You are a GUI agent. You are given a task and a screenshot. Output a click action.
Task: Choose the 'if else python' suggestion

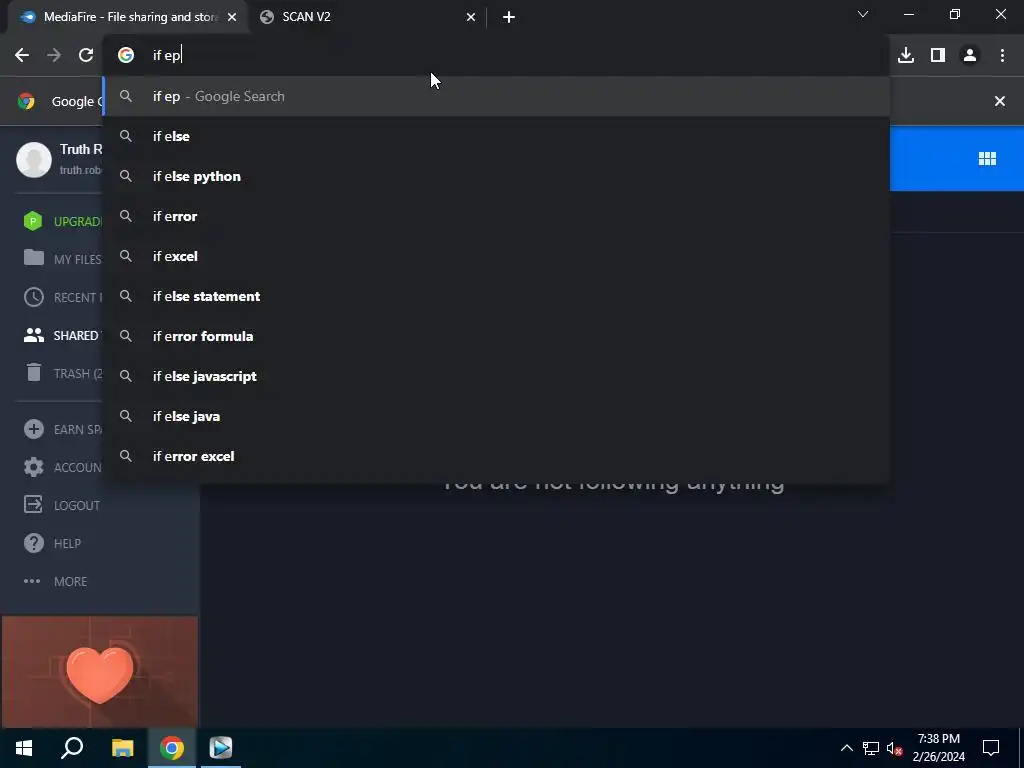pos(496,176)
